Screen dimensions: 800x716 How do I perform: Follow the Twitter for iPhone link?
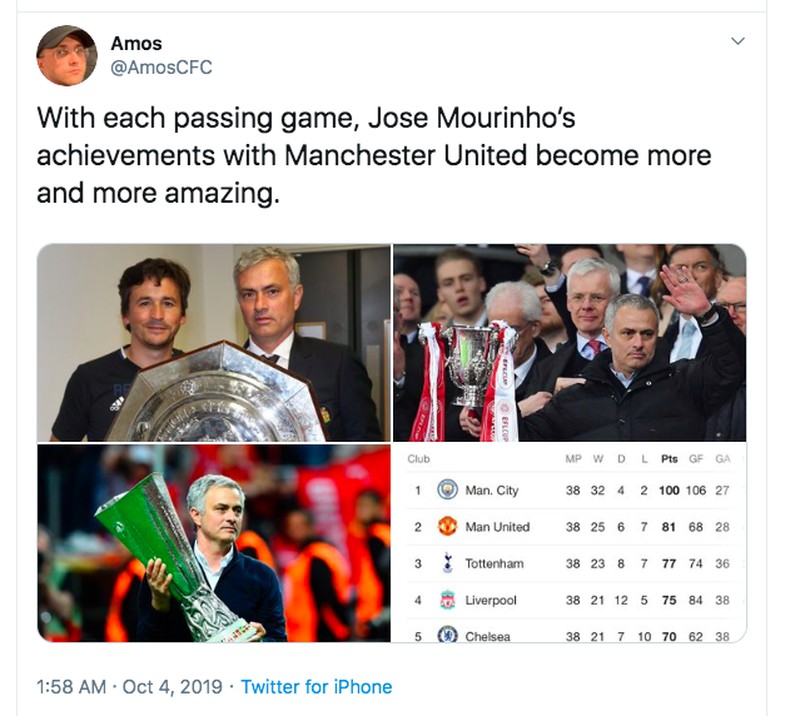(316, 687)
